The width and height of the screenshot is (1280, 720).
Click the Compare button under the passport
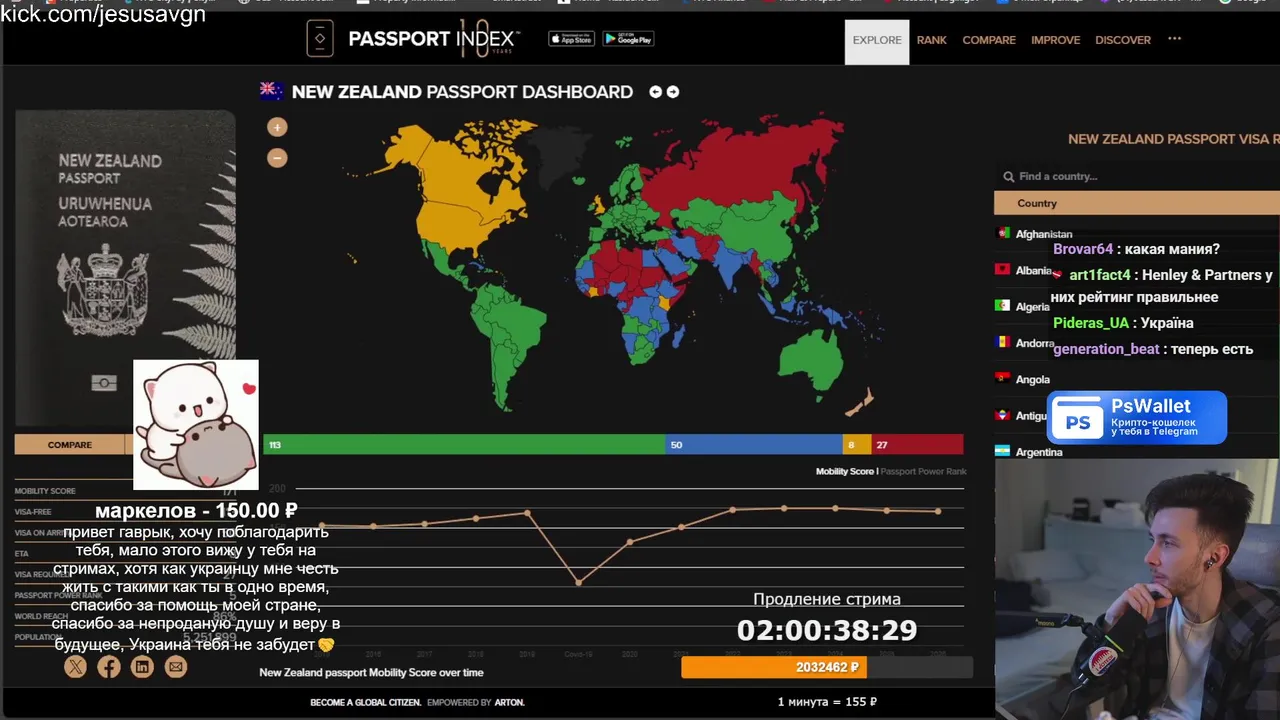click(70, 445)
